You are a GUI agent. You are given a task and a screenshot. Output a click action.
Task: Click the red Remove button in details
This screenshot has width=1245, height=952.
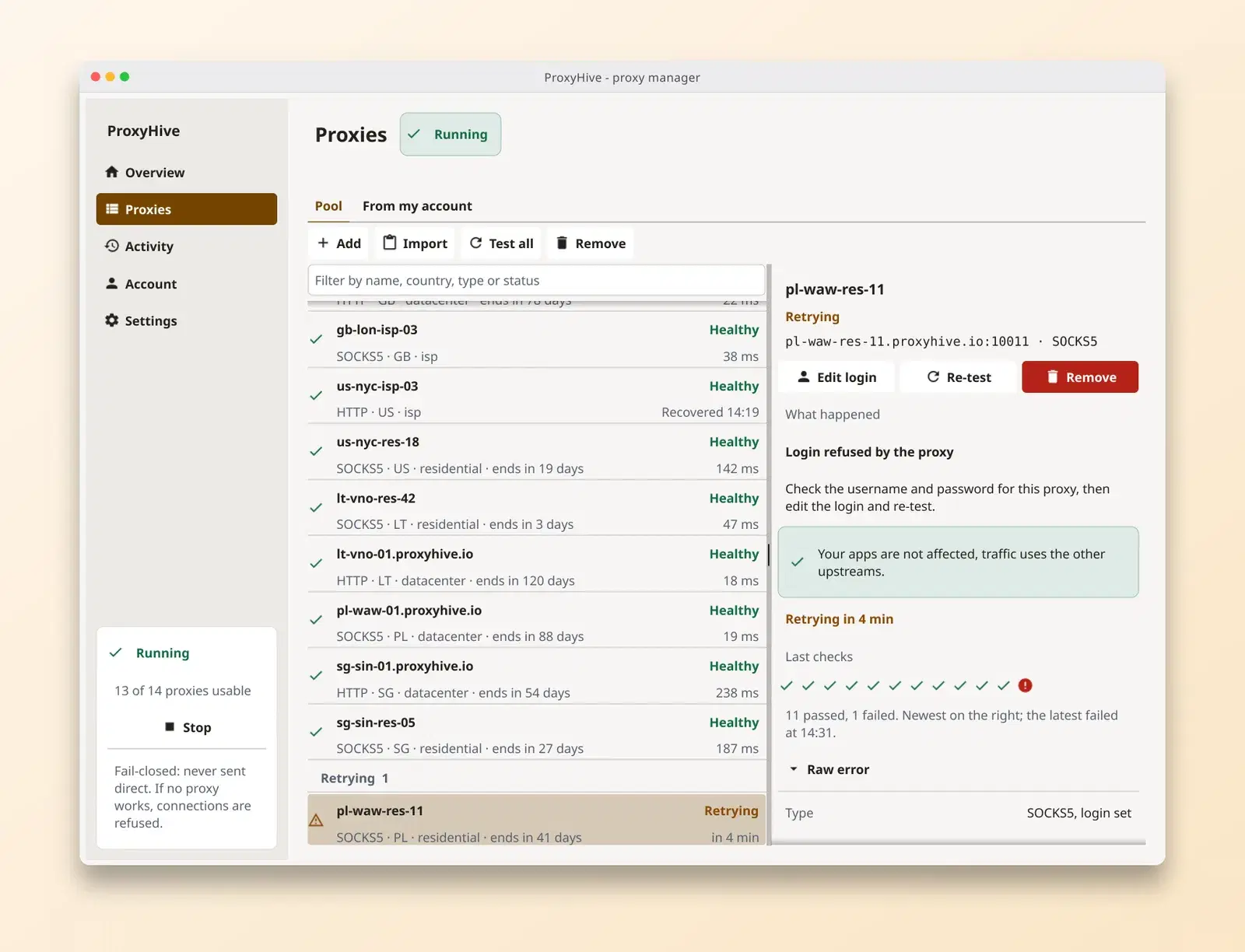click(1080, 377)
